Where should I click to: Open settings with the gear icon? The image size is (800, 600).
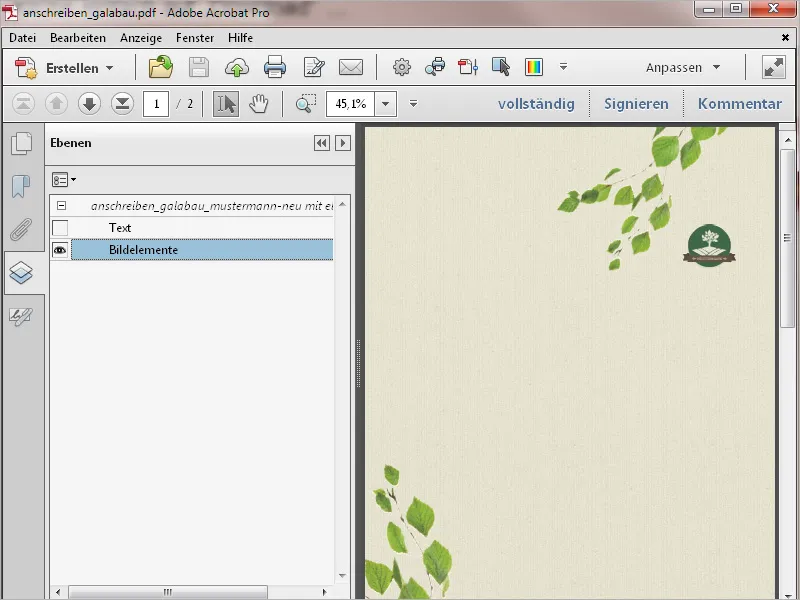(402, 67)
